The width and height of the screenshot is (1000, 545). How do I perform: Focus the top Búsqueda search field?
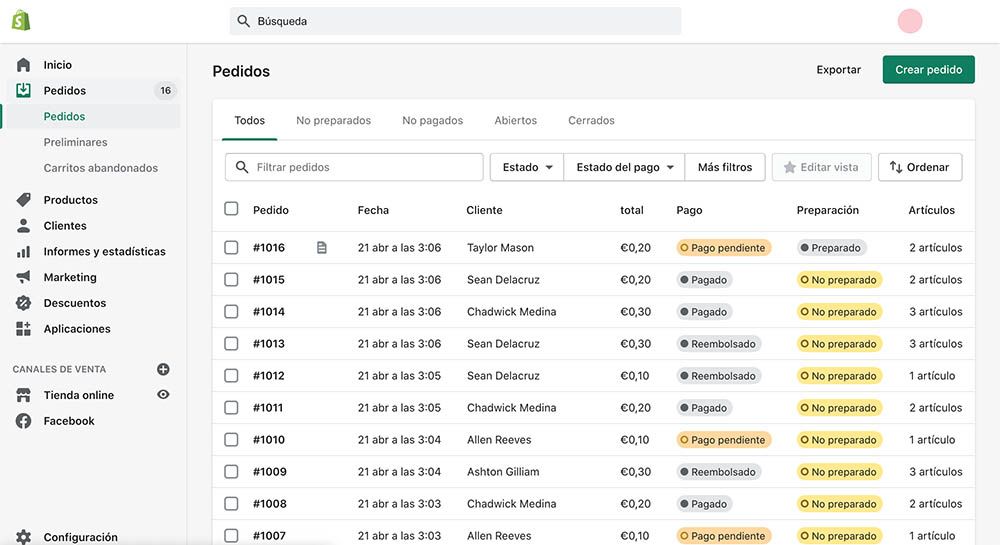coord(455,21)
